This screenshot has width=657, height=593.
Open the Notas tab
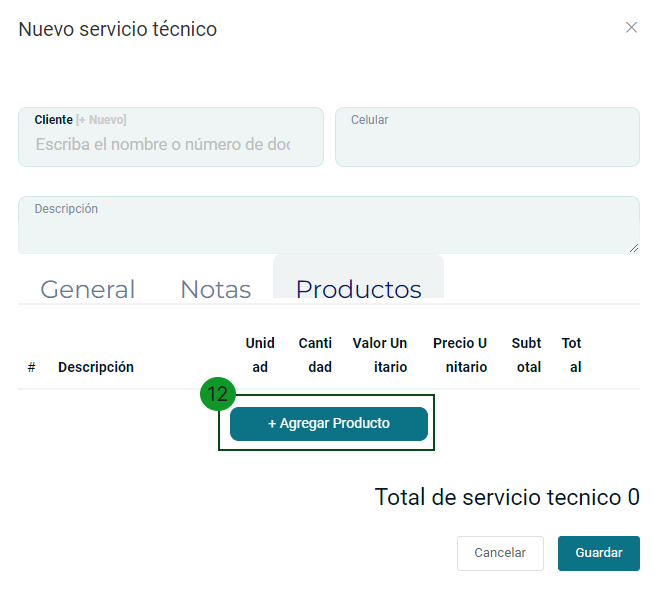[215, 289]
